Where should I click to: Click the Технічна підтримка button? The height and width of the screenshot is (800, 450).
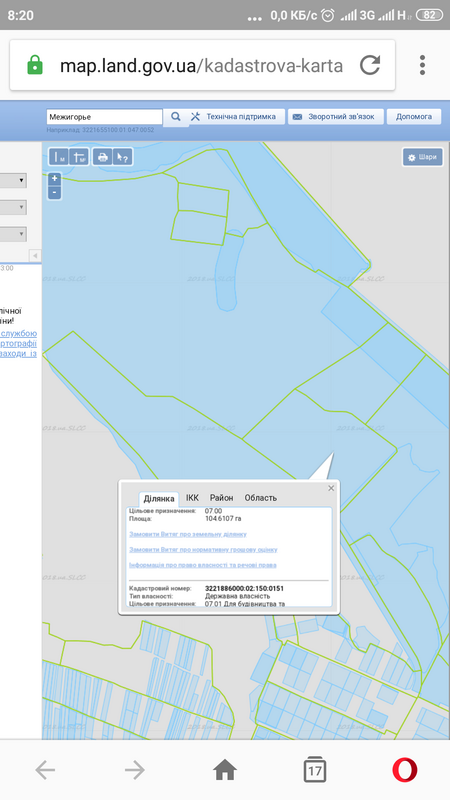click(x=237, y=117)
